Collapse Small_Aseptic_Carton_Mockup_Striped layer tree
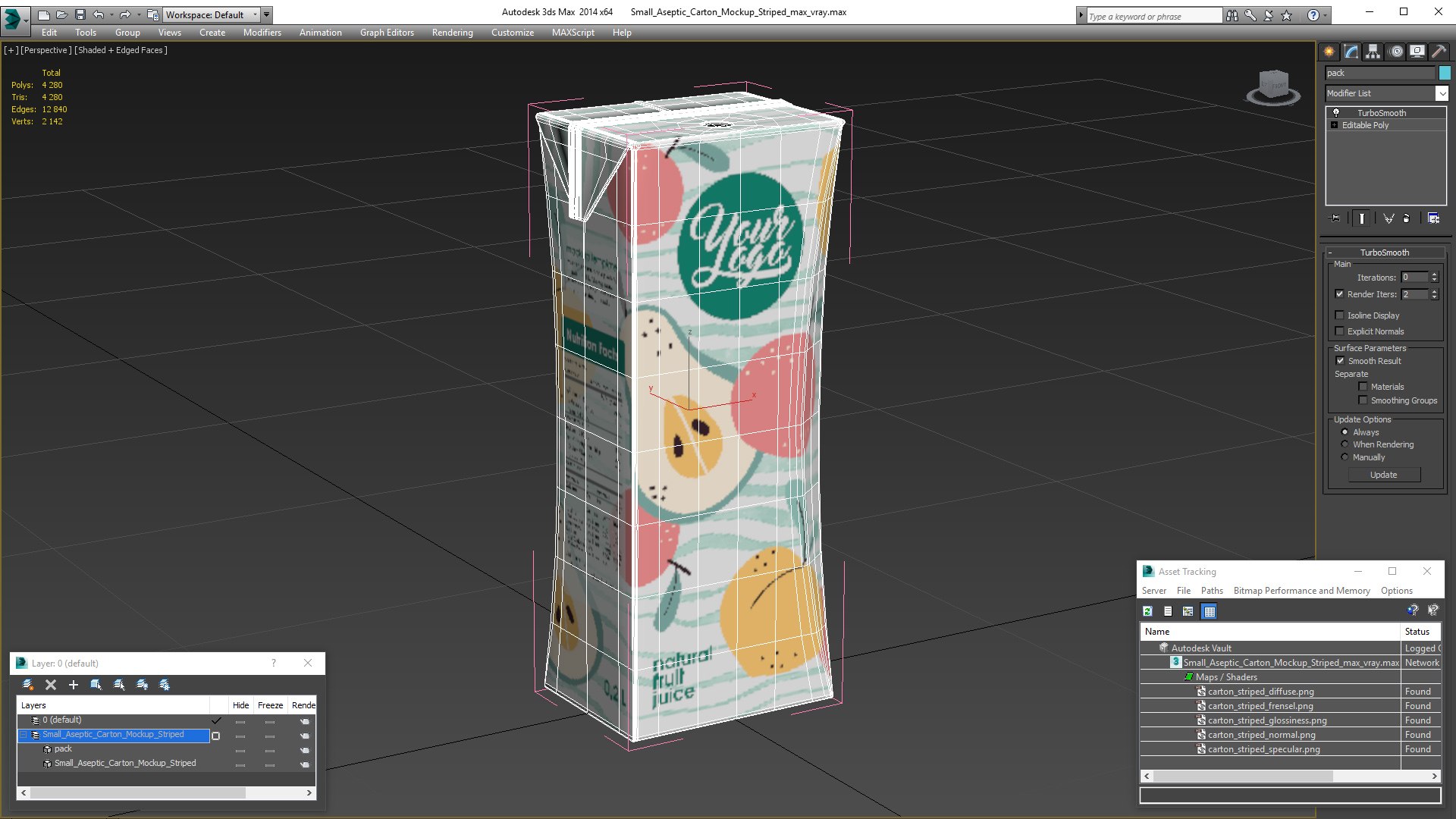Screen dimensions: 1456x819 coord(24,735)
